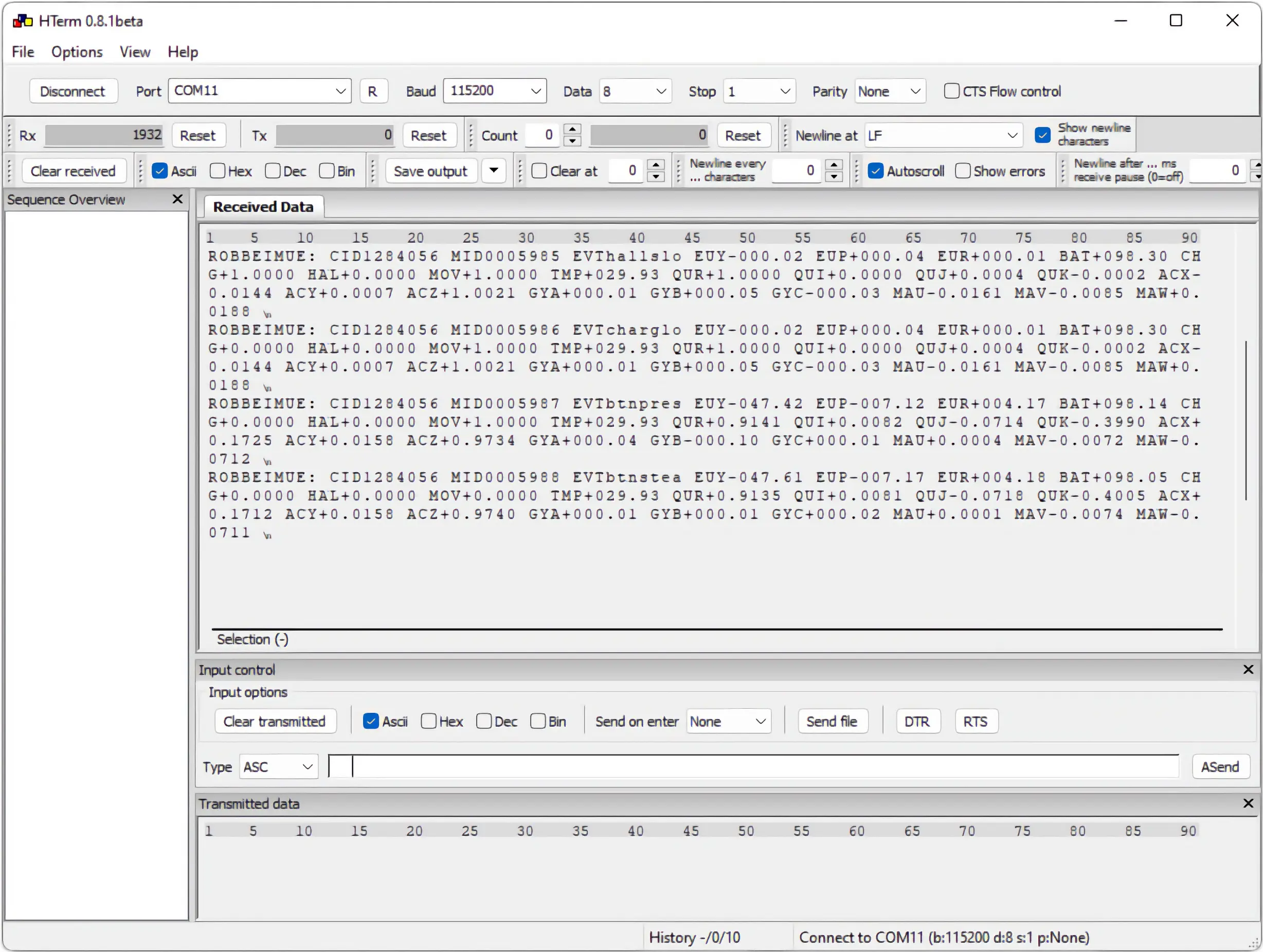Increment the Count value with the up stepper
The width and height of the screenshot is (1263, 952).
pos(572,129)
